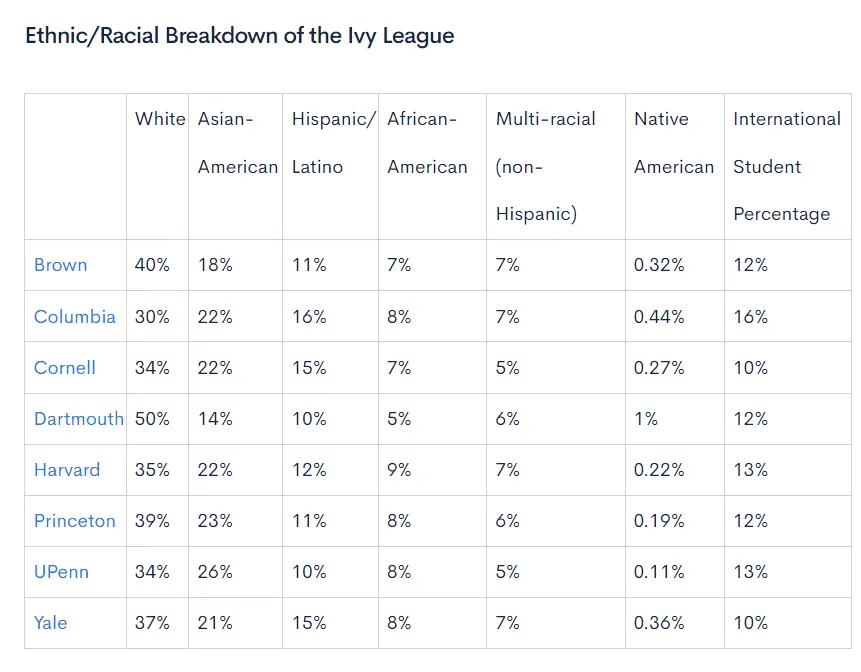
Task: Select the International Student Percentage header
Action: (x=786, y=166)
